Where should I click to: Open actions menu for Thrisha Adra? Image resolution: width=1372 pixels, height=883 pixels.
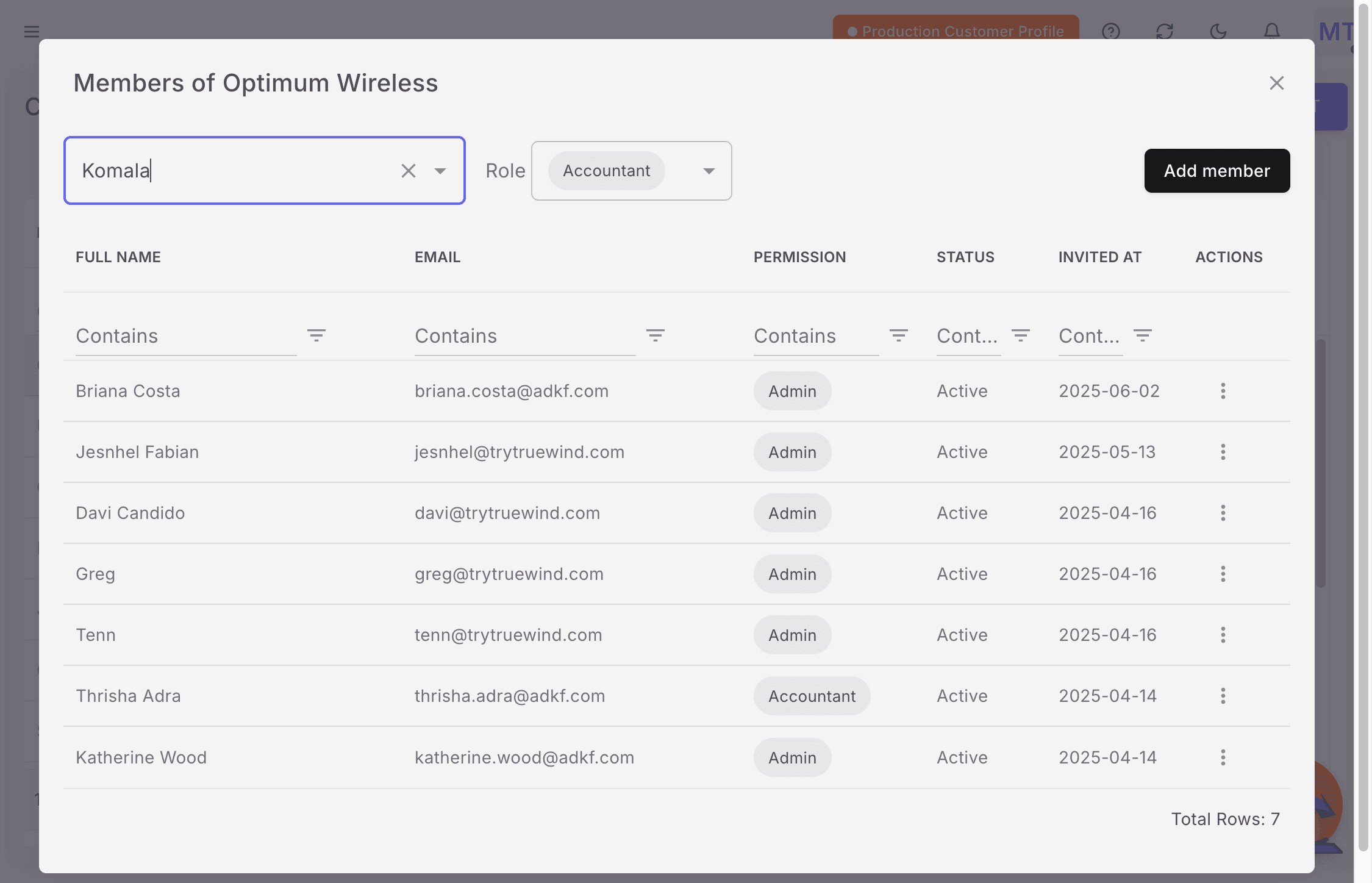1223,696
